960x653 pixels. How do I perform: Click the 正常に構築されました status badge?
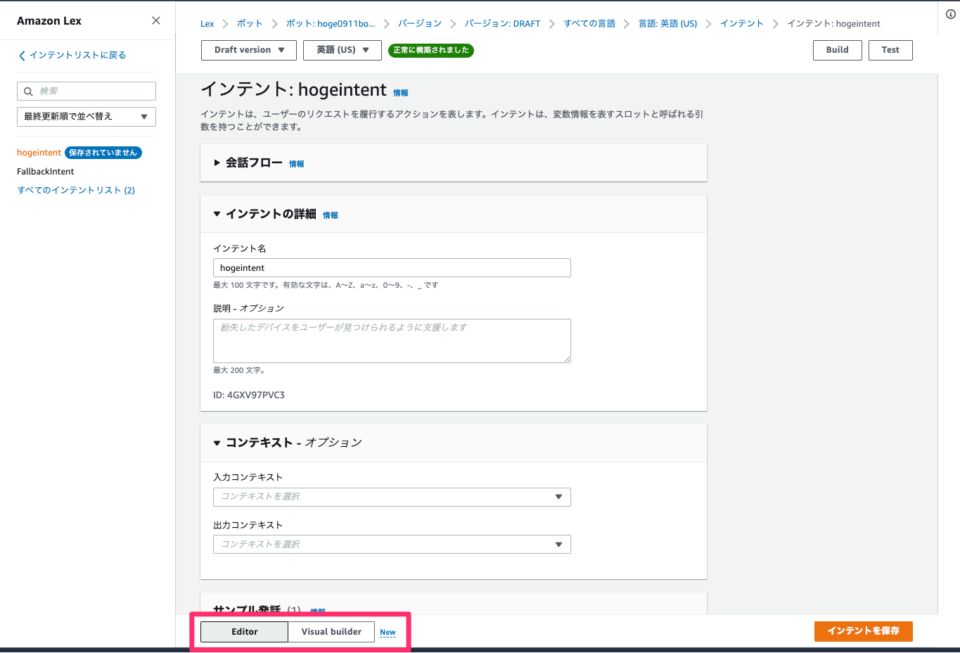[x=431, y=50]
